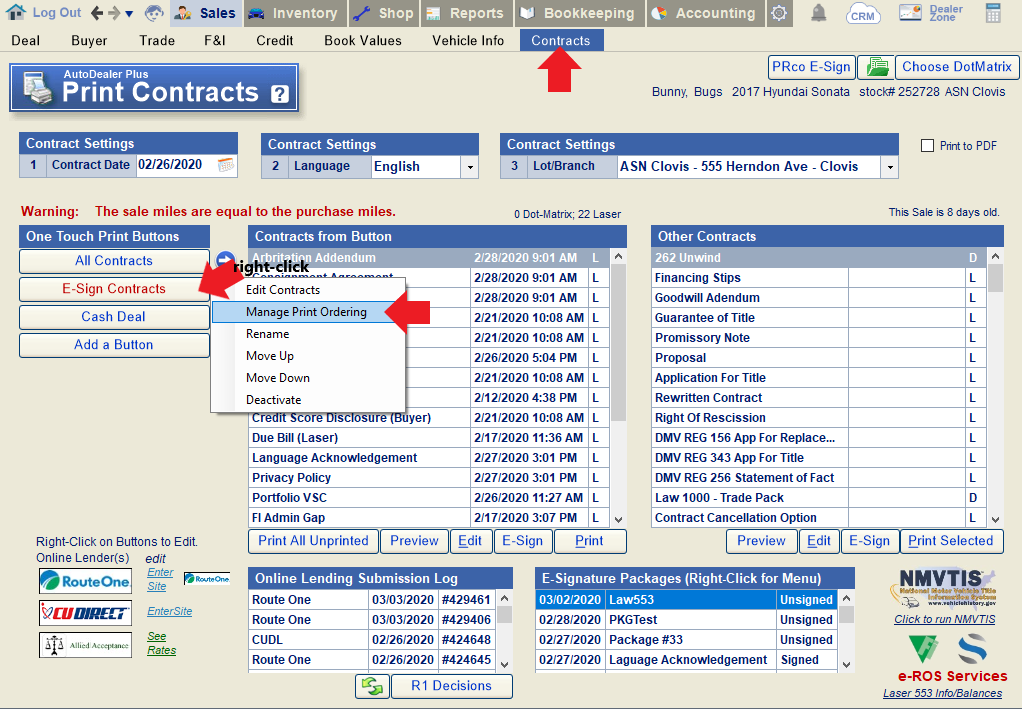1022x709 pixels.
Task: Click into the Contract Date field
Action: coord(176,165)
